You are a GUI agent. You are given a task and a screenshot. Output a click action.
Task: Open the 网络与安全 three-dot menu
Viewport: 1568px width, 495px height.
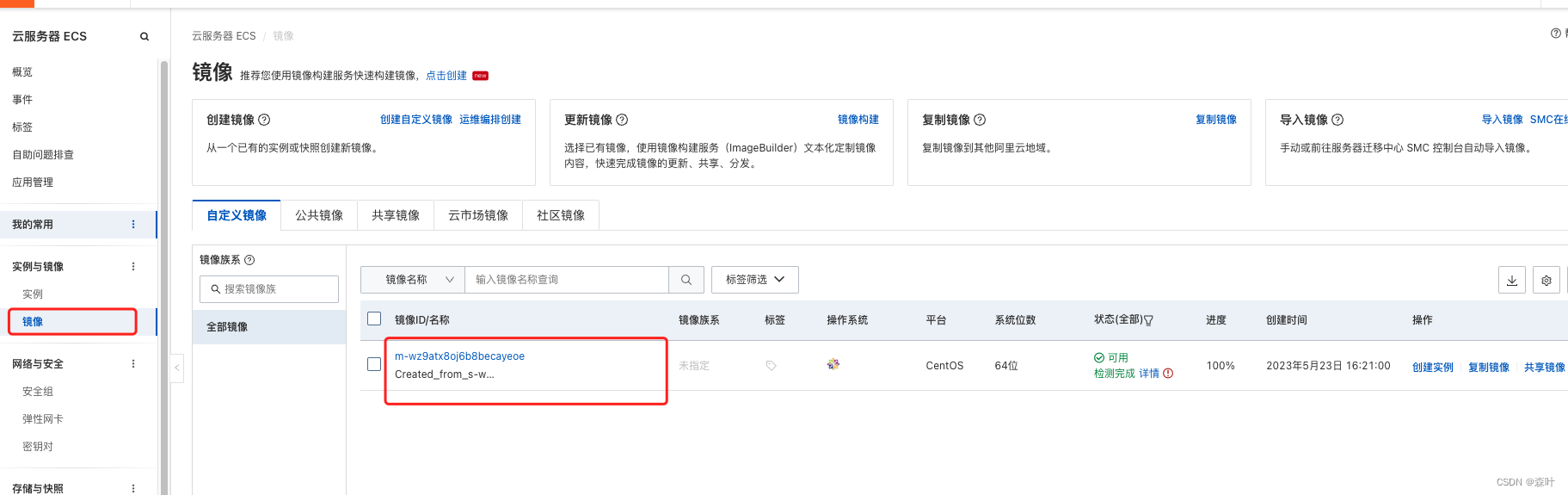pyautogui.click(x=133, y=364)
